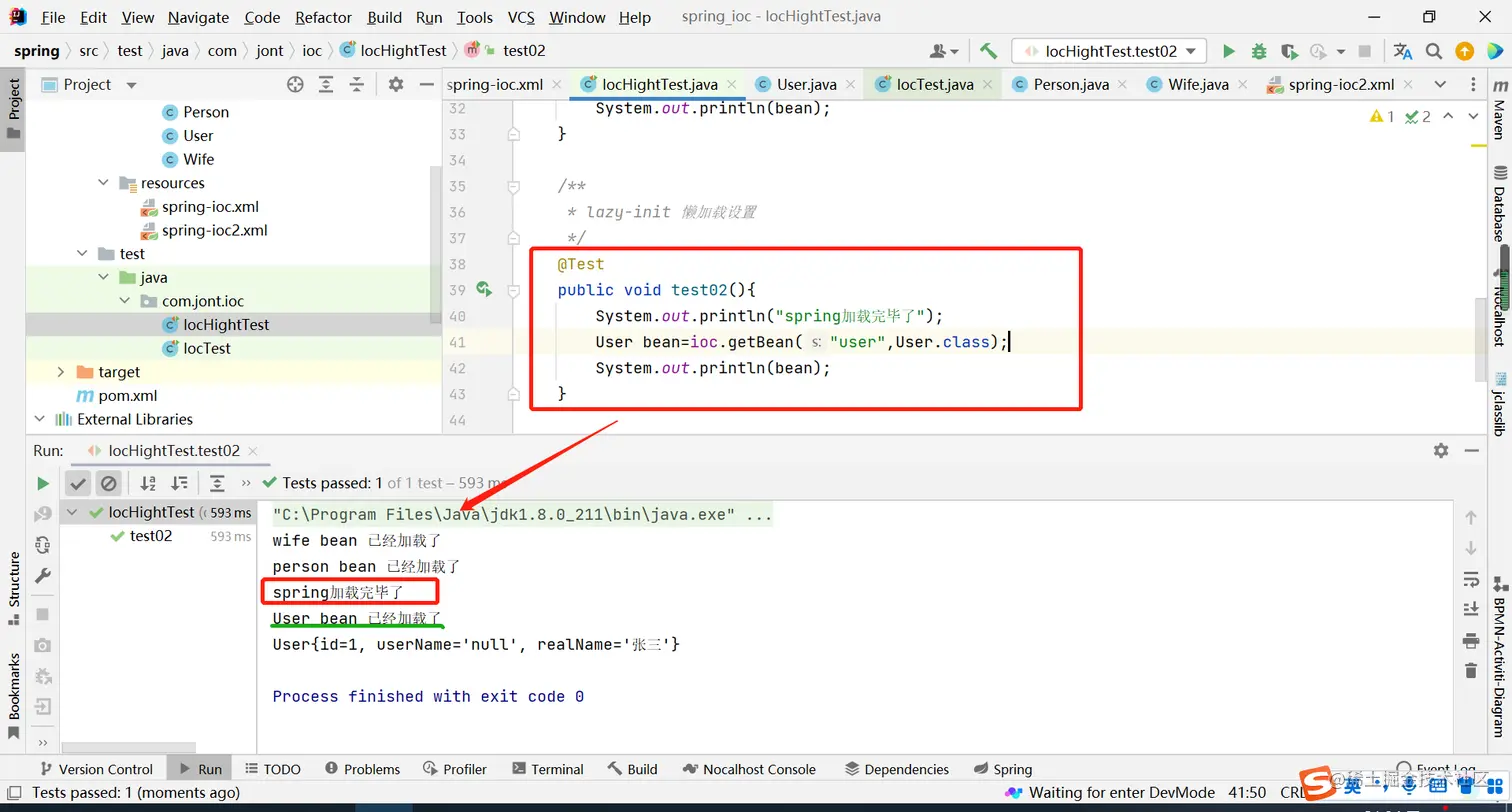The height and width of the screenshot is (812, 1512).
Task: Print the console output
Action: [x=1470, y=640]
